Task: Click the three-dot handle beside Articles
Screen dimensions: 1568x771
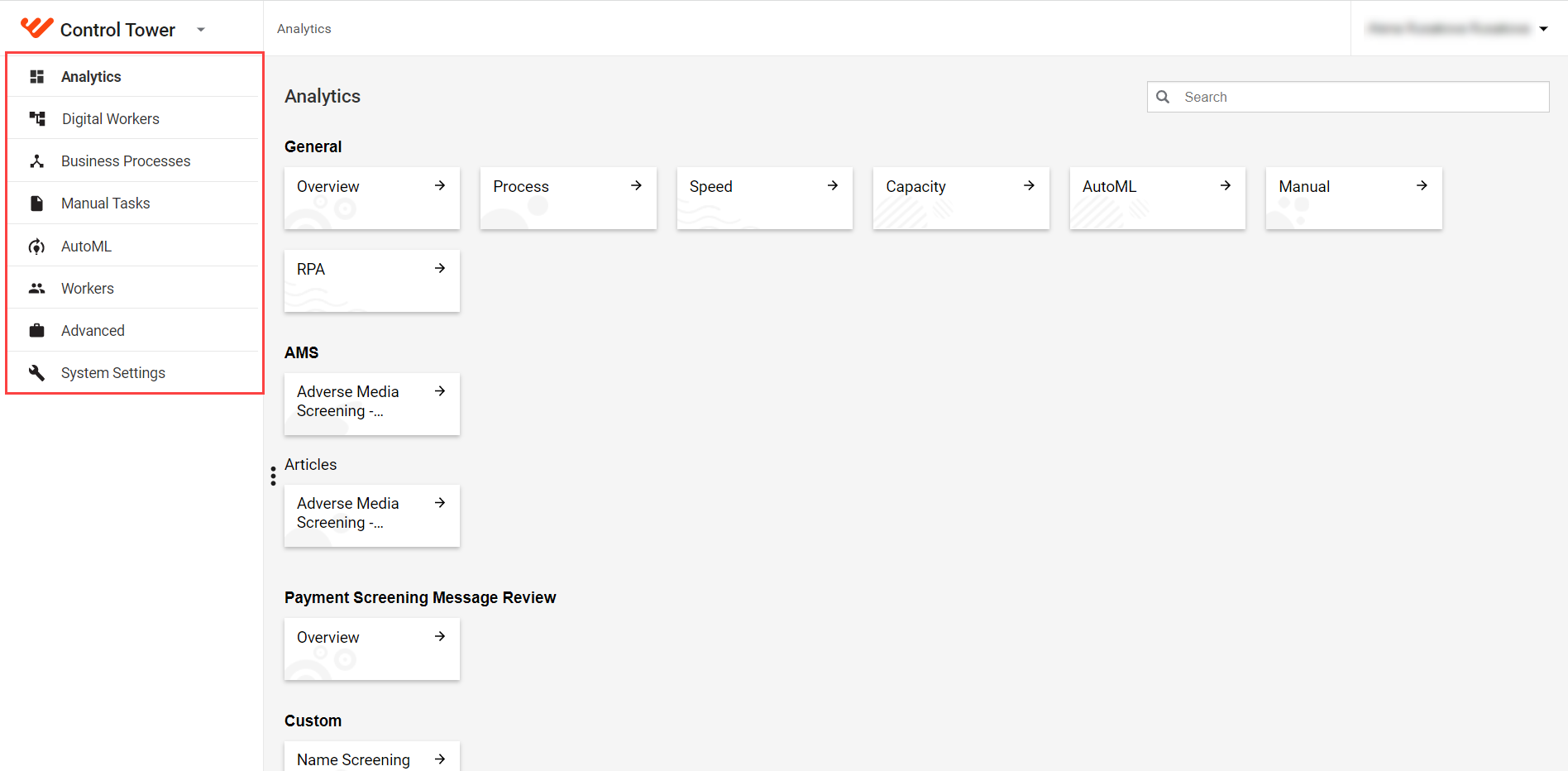Action: click(273, 476)
